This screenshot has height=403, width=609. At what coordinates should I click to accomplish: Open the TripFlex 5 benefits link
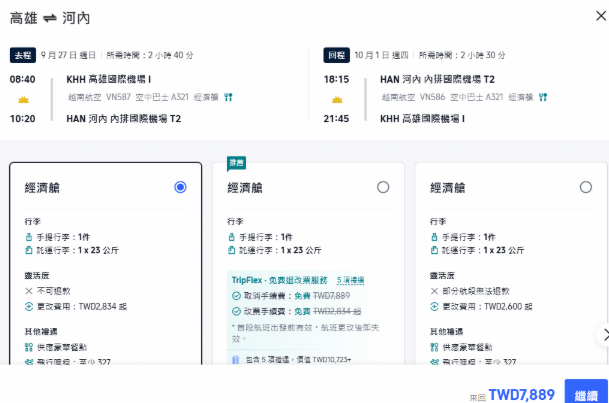350,280
